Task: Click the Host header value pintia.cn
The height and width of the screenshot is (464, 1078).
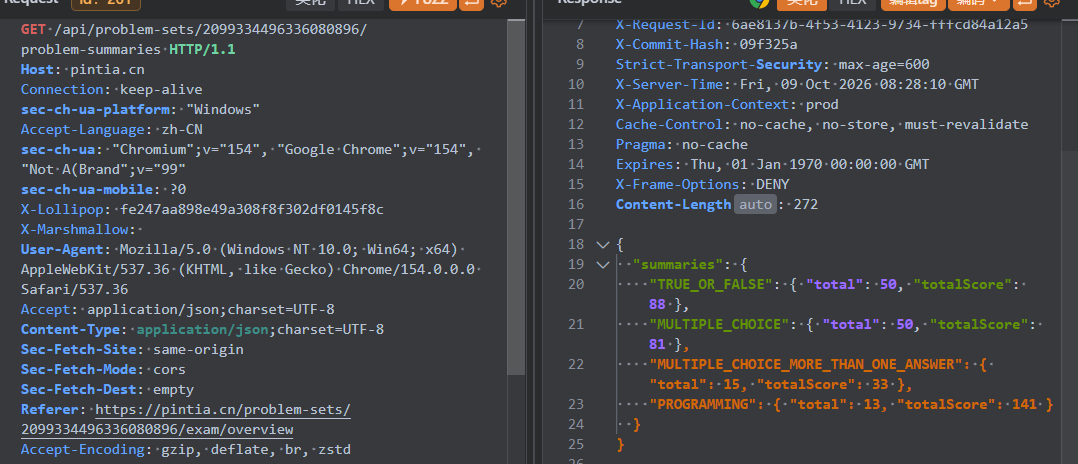Action: (x=107, y=69)
